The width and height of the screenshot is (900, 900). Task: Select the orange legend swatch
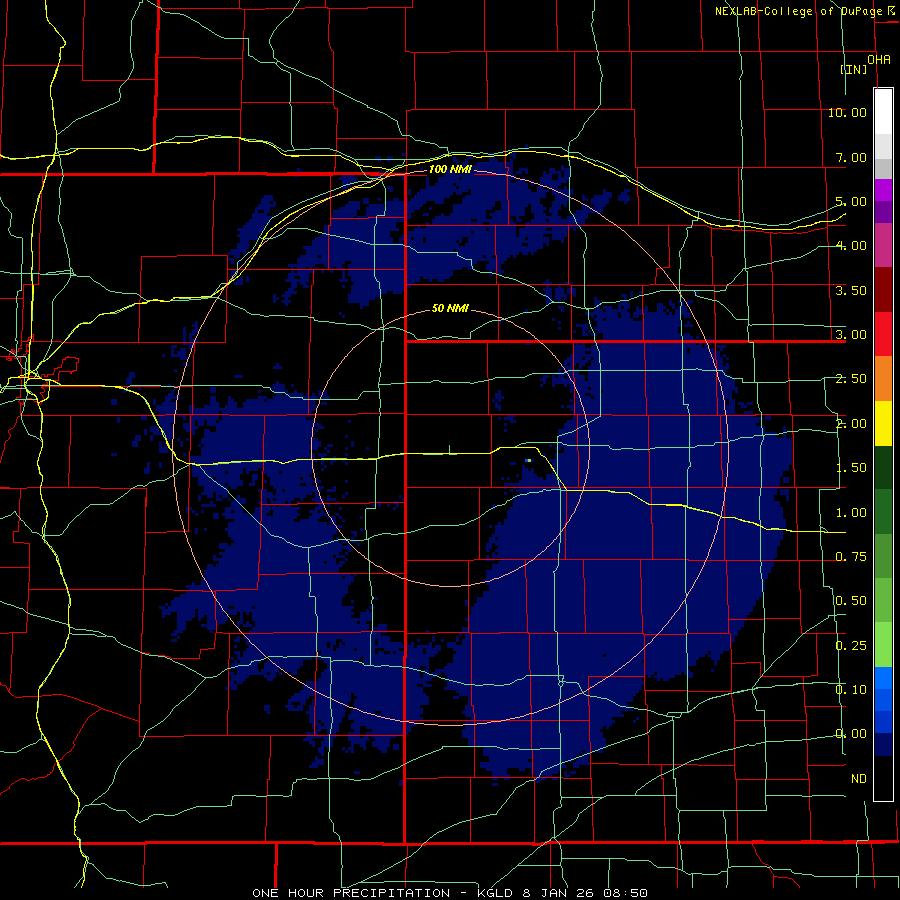coord(883,379)
